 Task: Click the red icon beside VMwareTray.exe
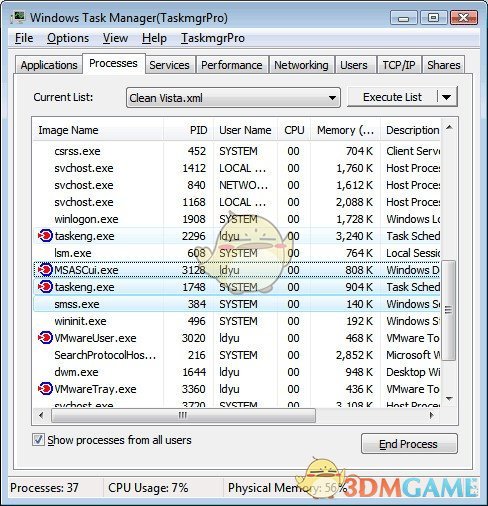point(45,389)
